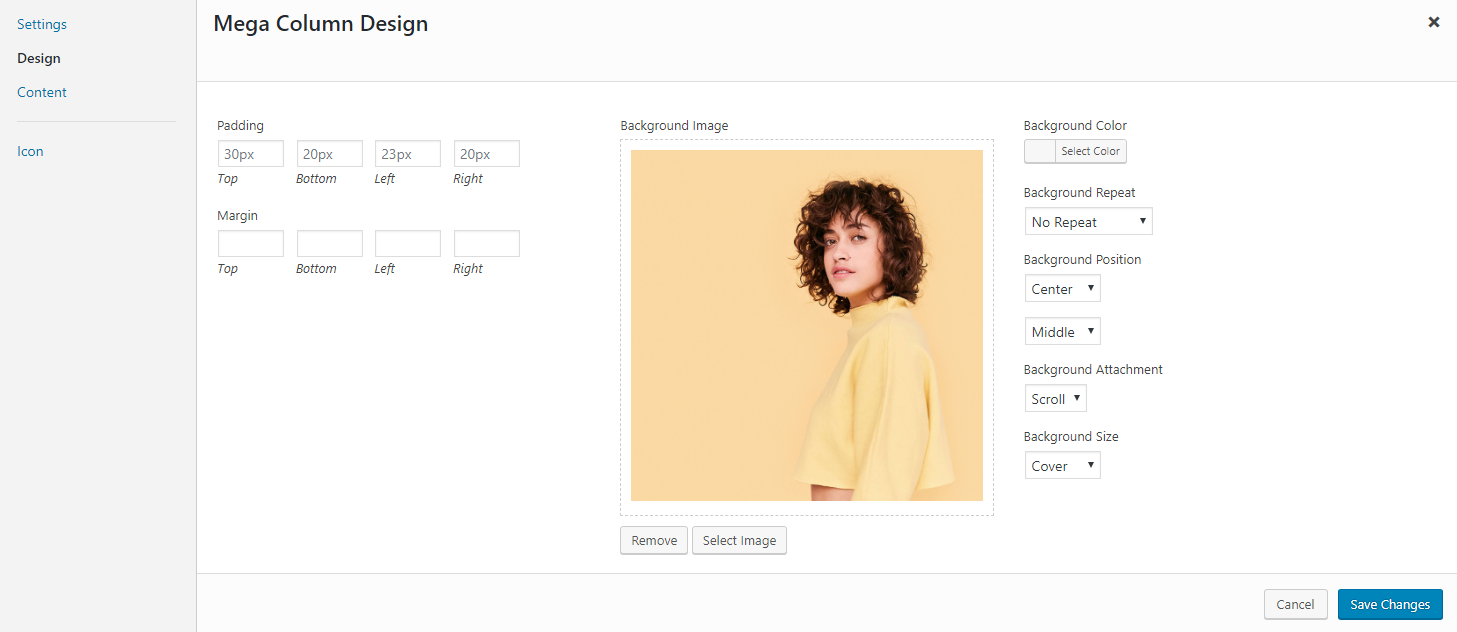Click the Save Changes button
Viewport: 1457px width, 632px height.
(1389, 604)
